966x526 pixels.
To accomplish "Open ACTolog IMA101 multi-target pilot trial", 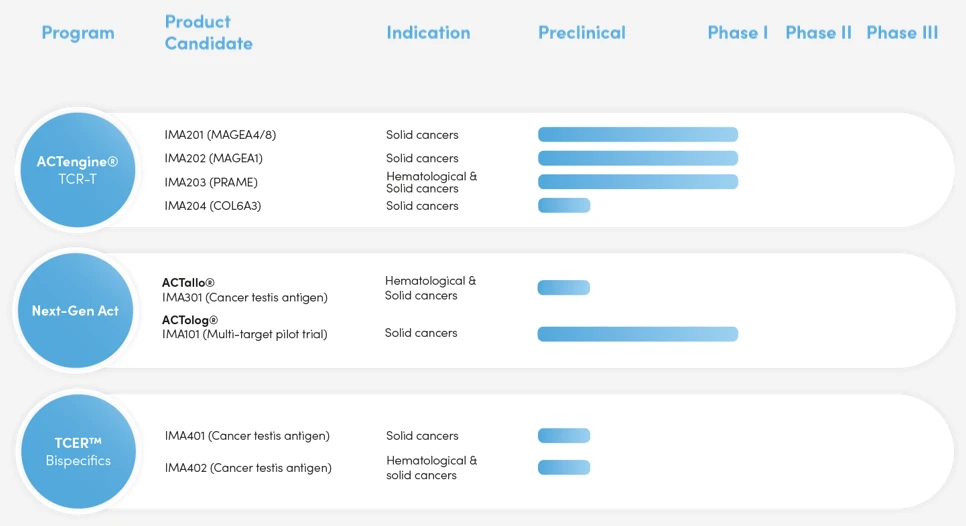I will point(245,327).
